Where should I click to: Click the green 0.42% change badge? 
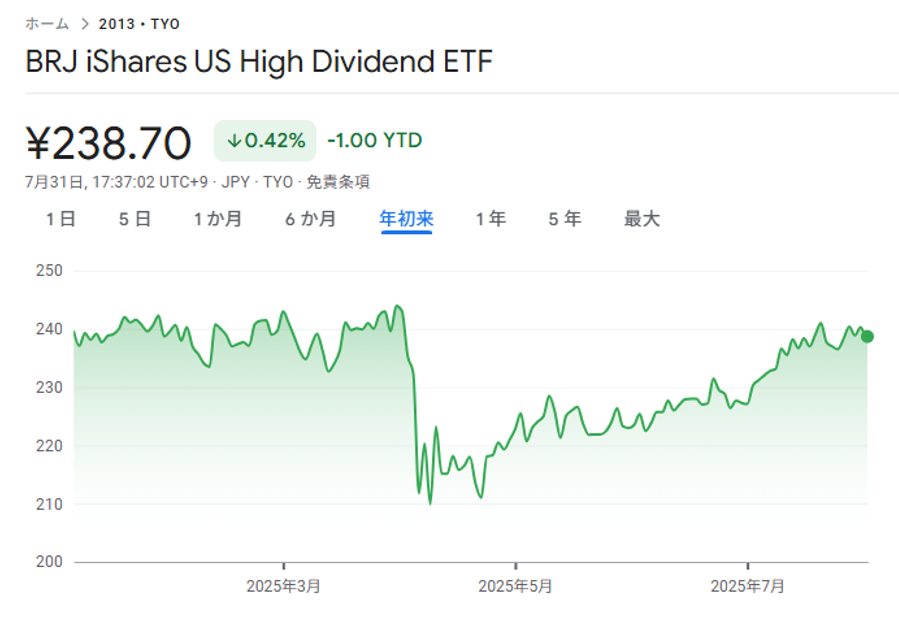coord(265,141)
